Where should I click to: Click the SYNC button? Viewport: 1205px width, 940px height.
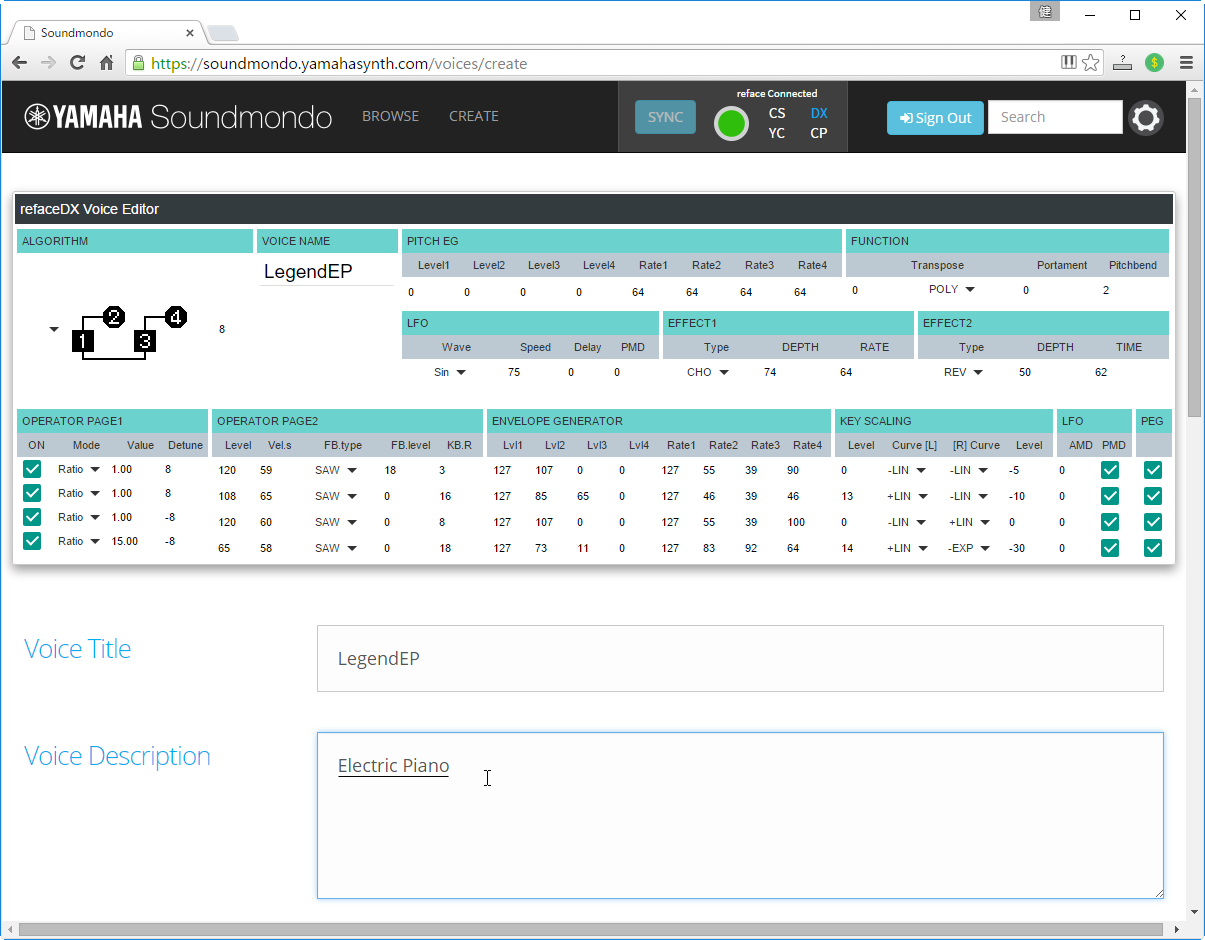click(665, 117)
